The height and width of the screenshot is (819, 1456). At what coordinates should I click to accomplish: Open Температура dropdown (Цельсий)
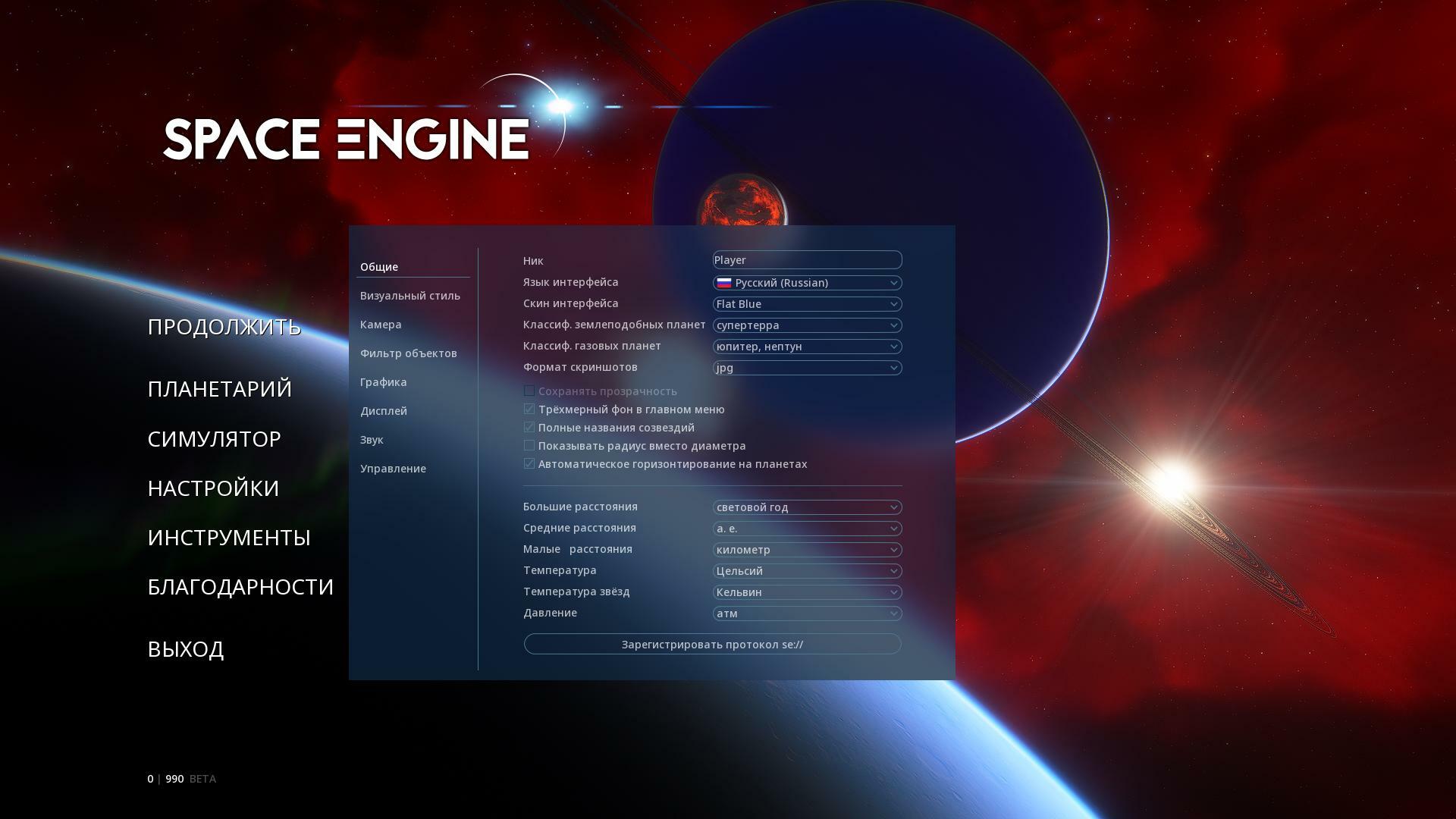[x=807, y=571]
